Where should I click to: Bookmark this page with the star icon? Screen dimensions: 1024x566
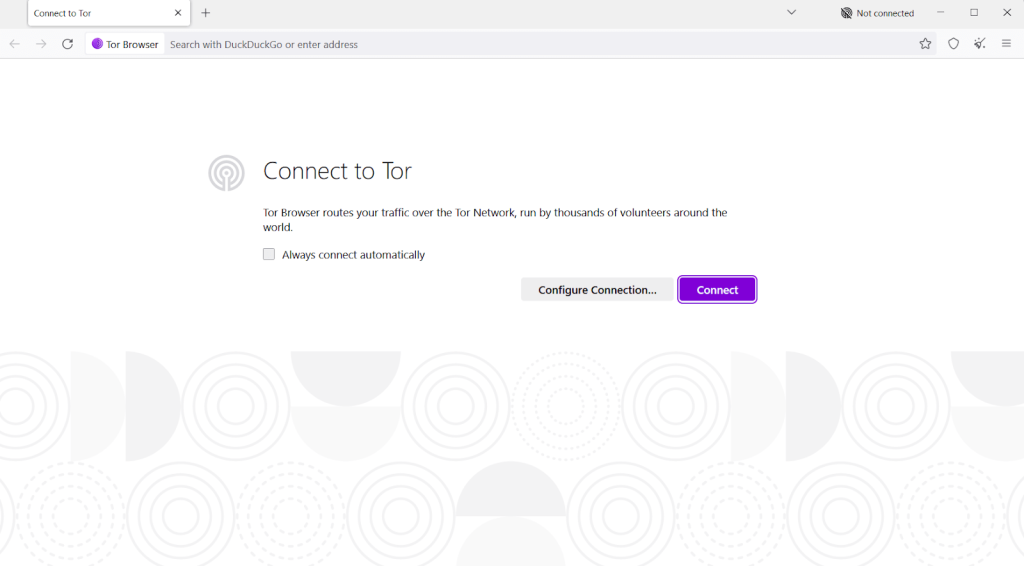(925, 44)
